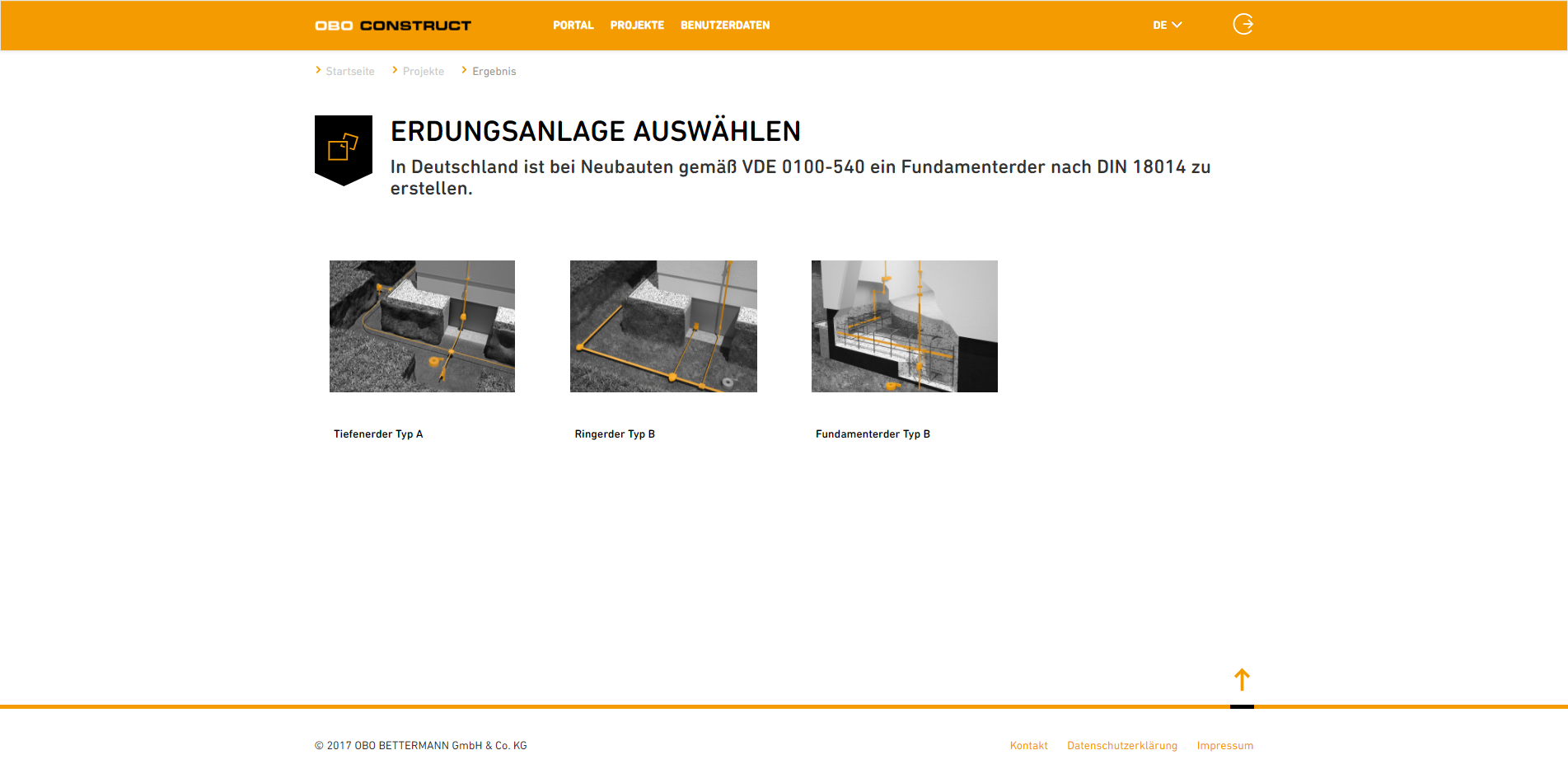Image resolution: width=1568 pixels, height=783 pixels.
Task: Click the Ringerder Typ B label
Action: pyautogui.click(x=615, y=434)
